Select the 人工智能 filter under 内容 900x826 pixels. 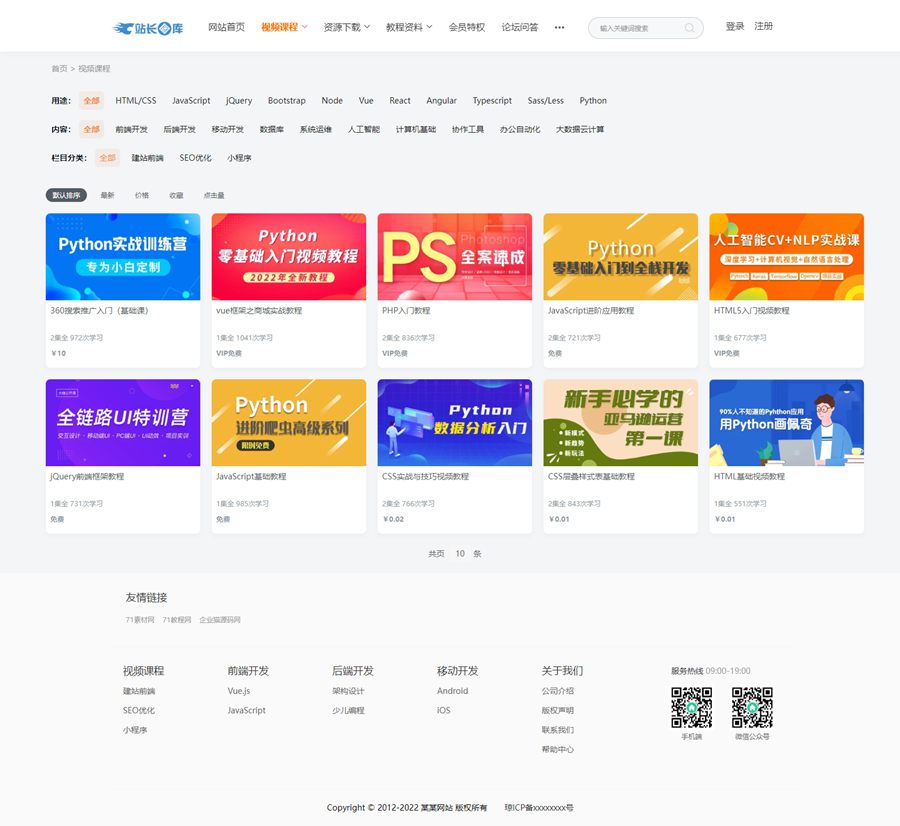coord(364,130)
